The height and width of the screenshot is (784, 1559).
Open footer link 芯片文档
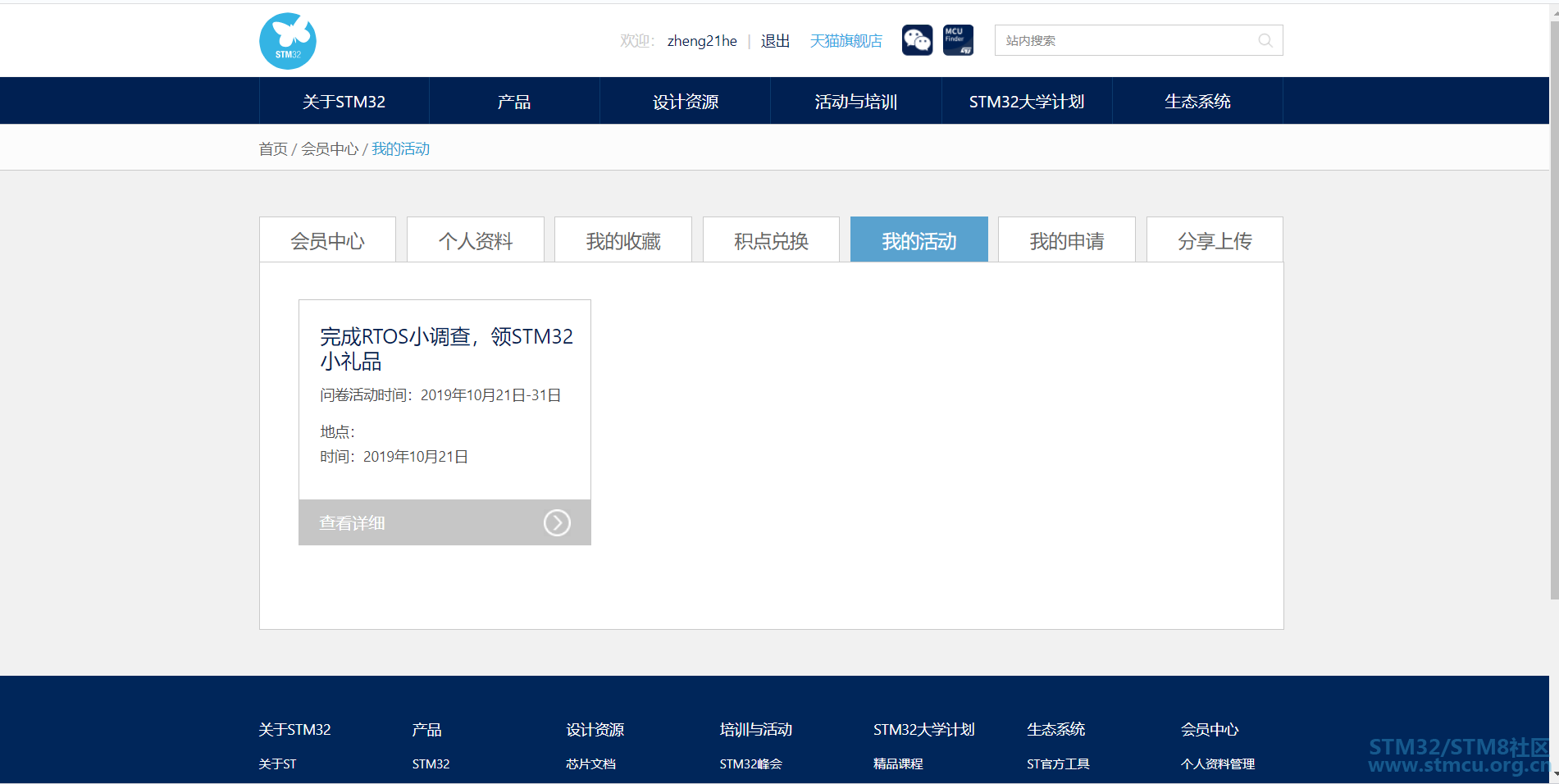pyautogui.click(x=590, y=763)
